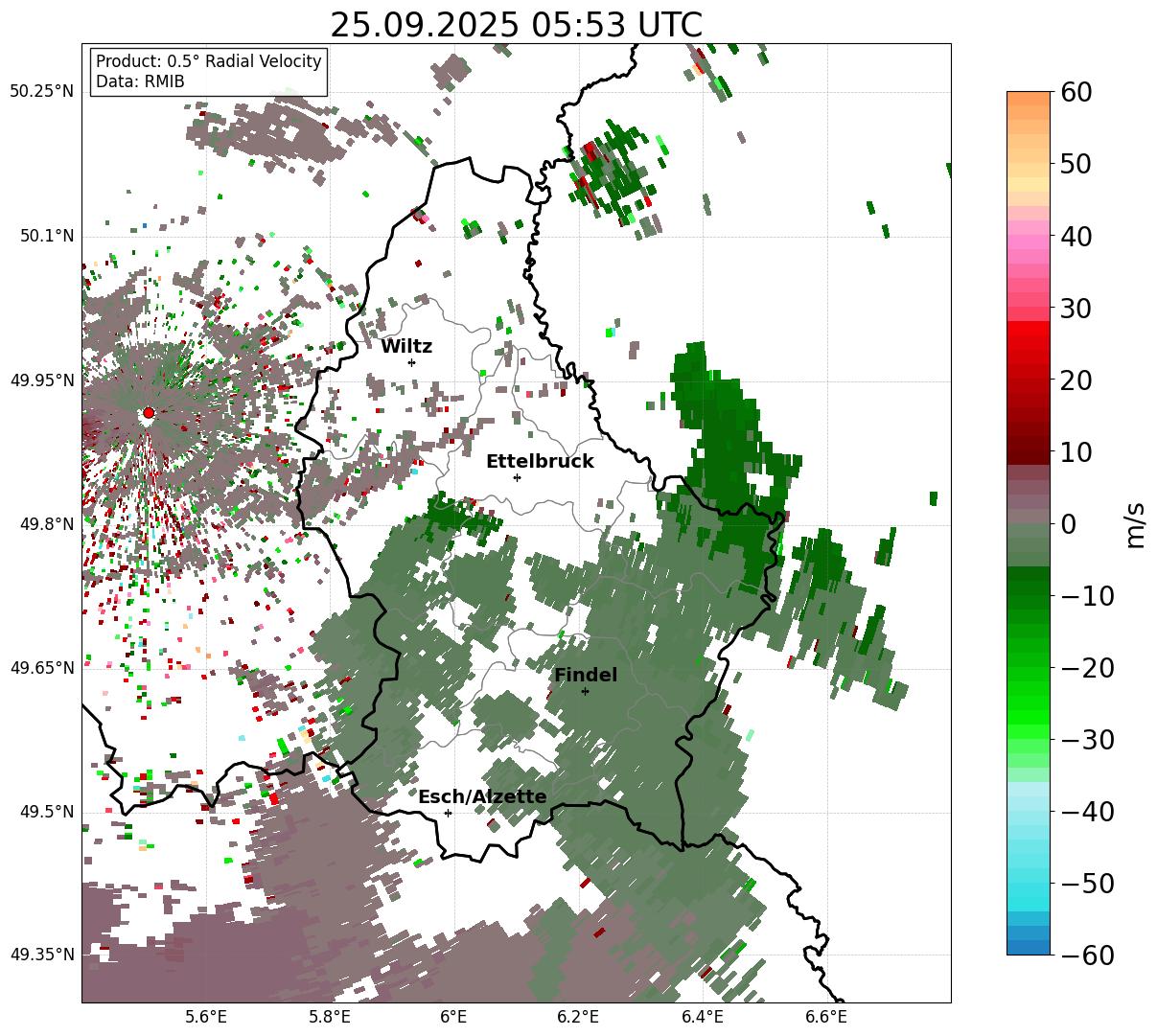Click the 49.65°N latitude label
Screen dimensions: 1157x1036
coord(41,668)
